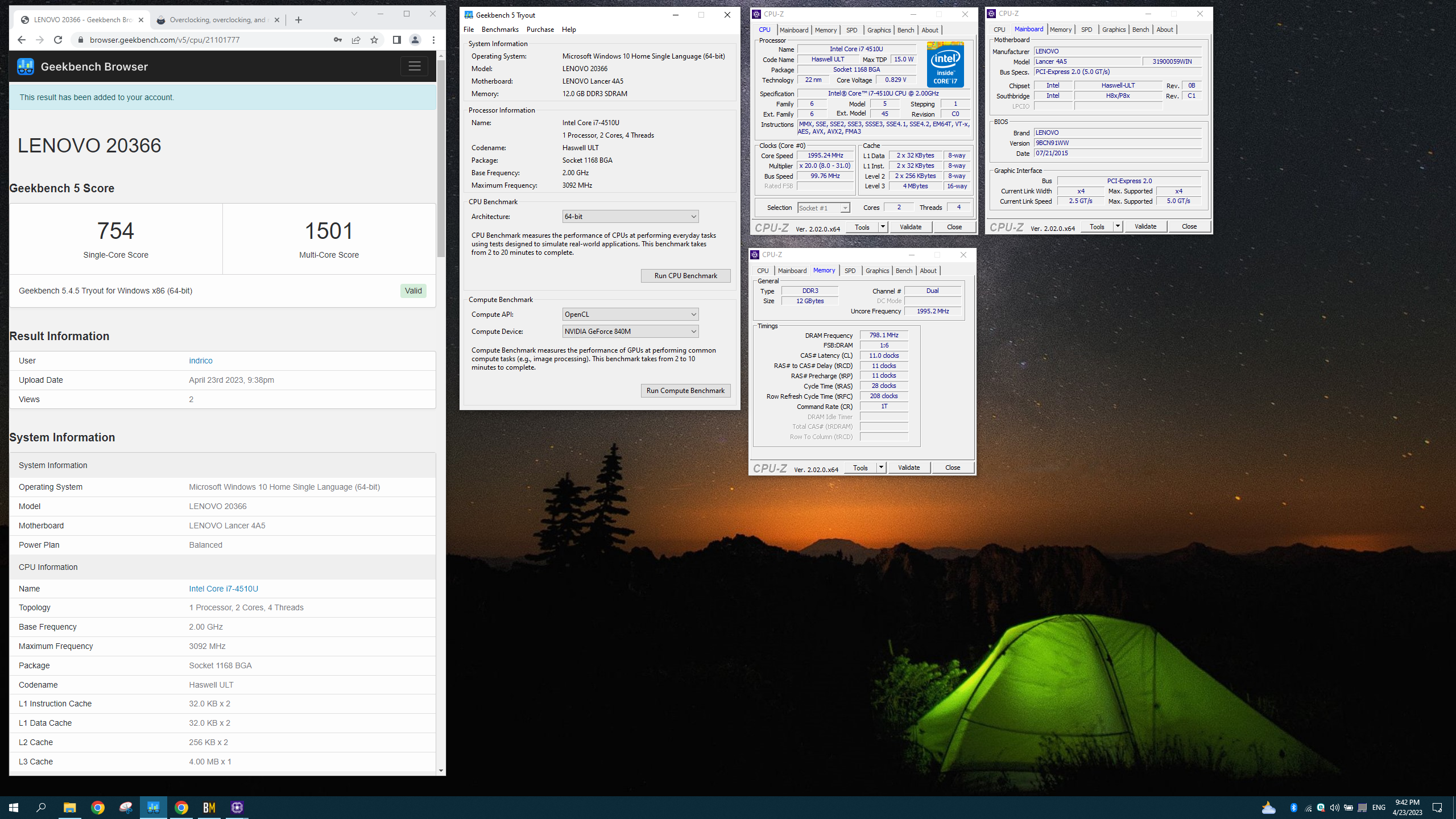Open Chrome three-dot menu
This screenshot has width=1456, height=819.
433,40
